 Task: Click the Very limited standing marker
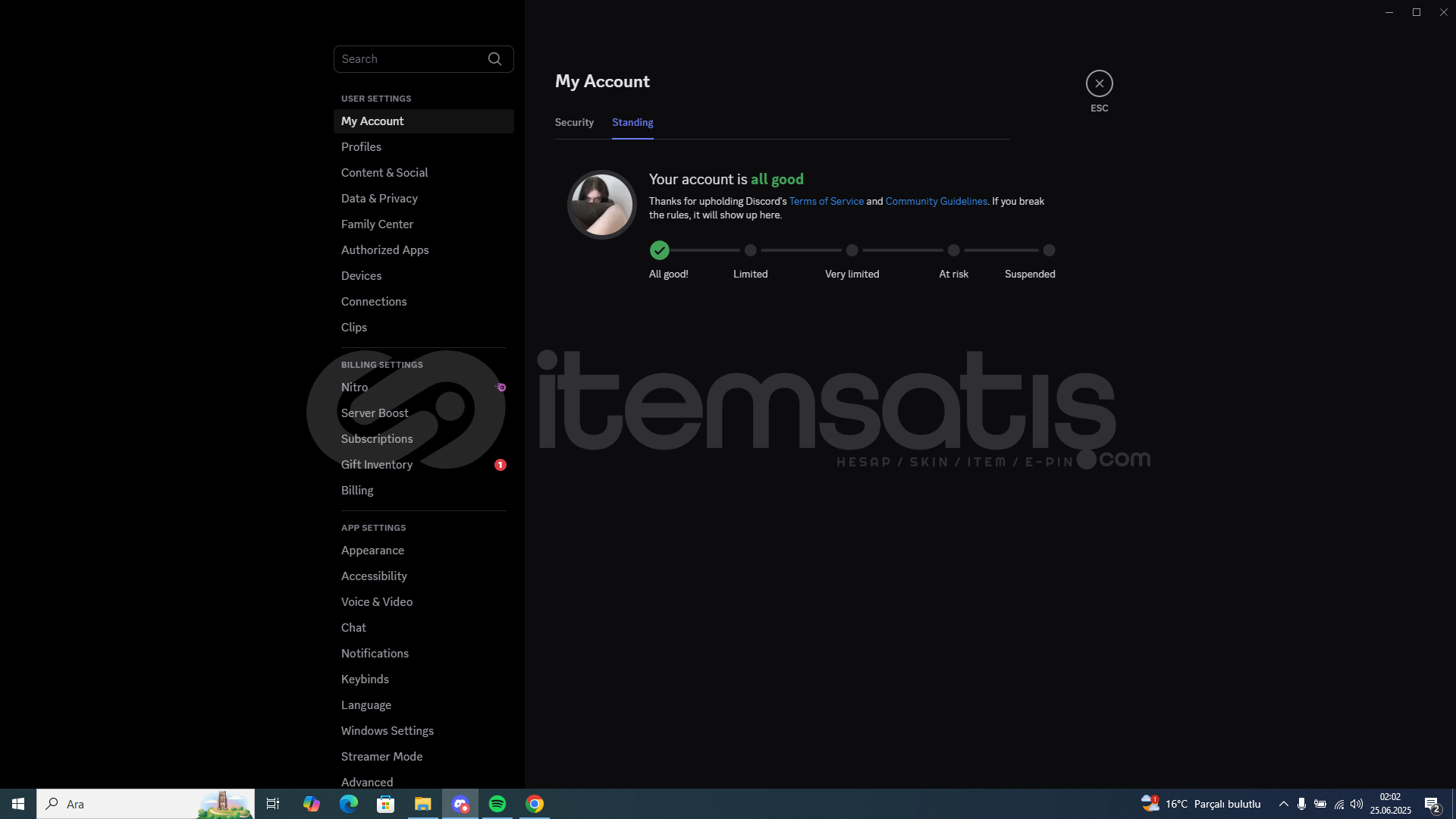(852, 250)
